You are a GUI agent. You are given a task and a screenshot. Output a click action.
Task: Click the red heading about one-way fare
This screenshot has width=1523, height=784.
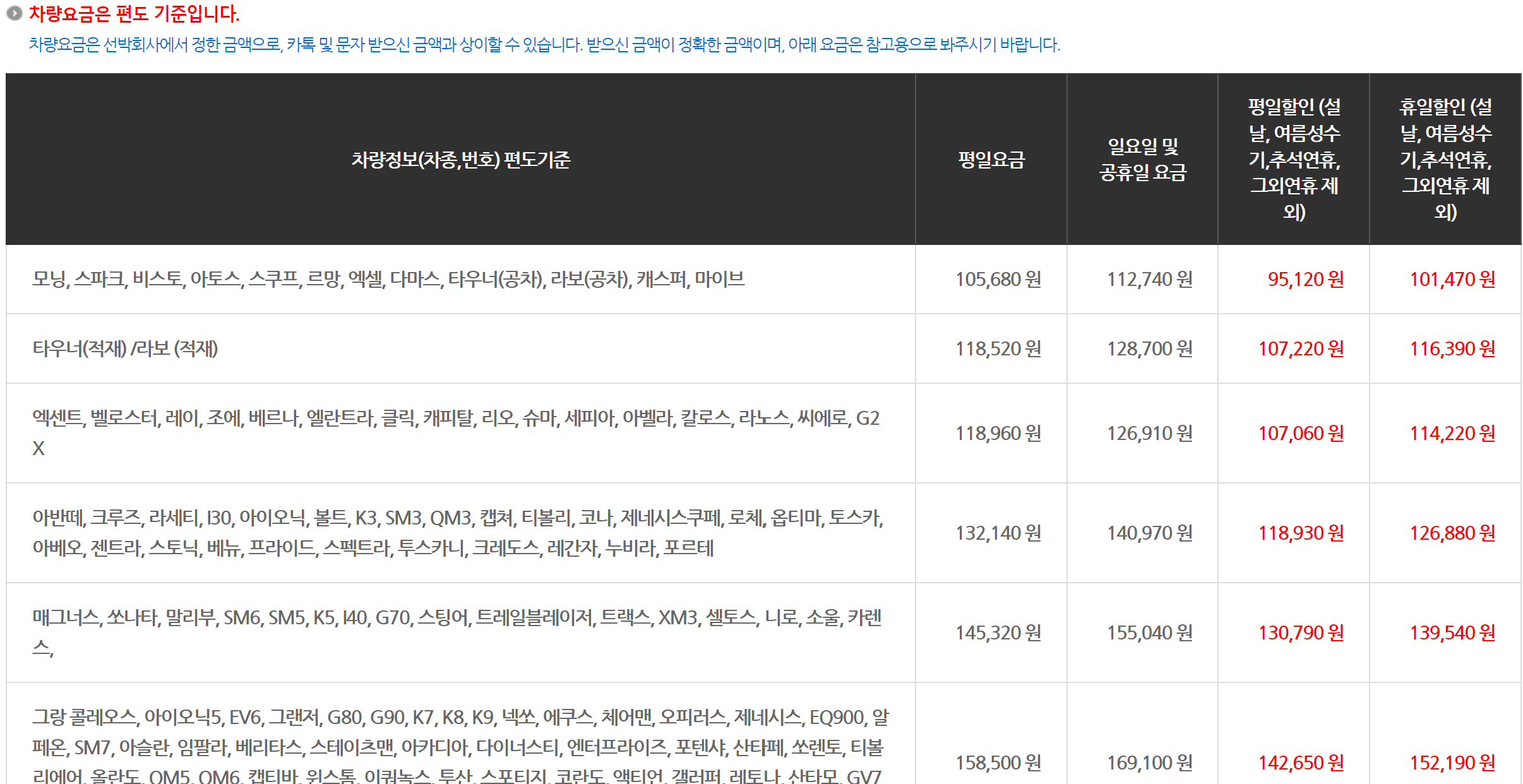134,13
